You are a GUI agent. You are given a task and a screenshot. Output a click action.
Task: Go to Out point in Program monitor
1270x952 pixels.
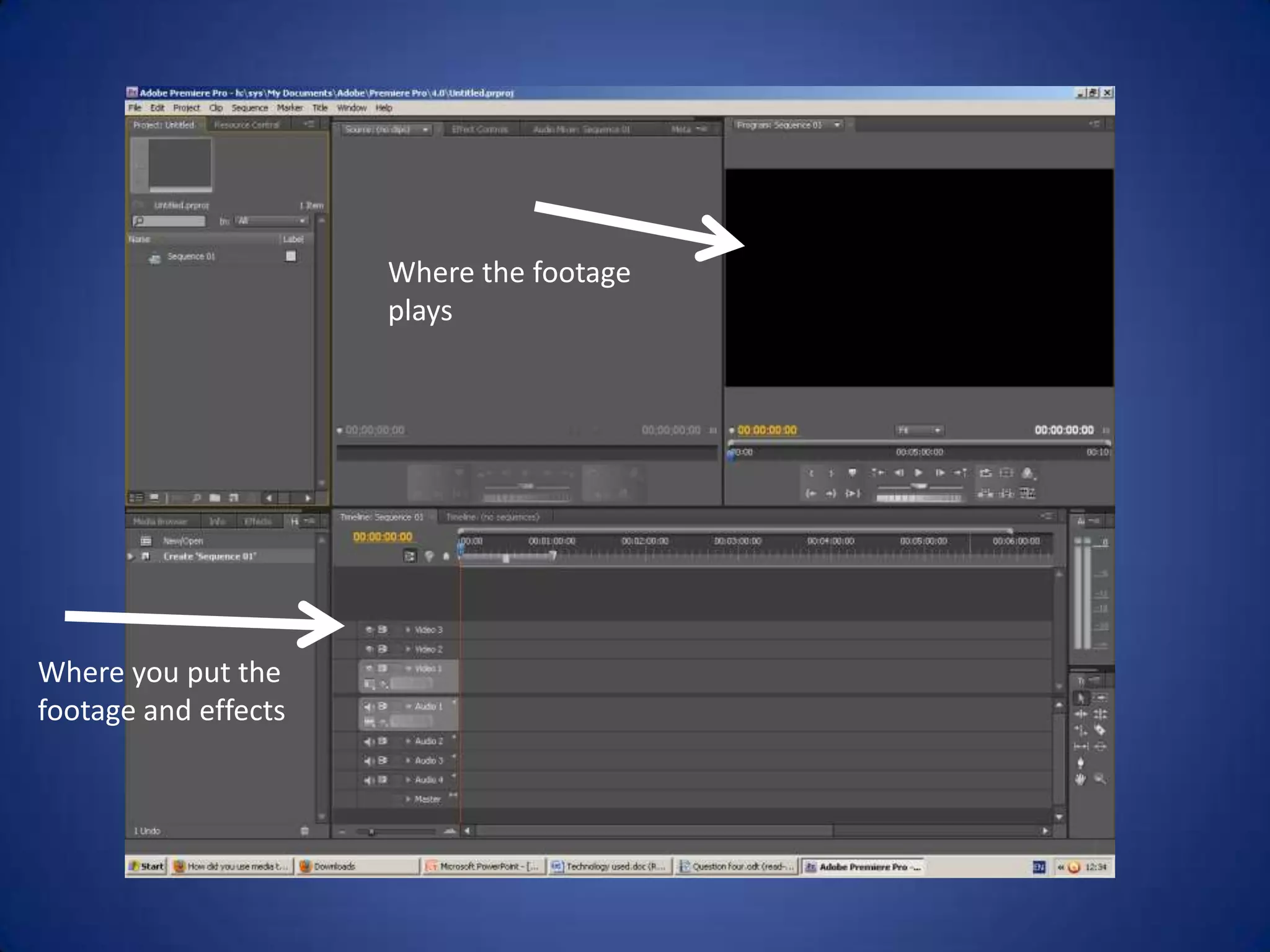[x=831, y=493]
